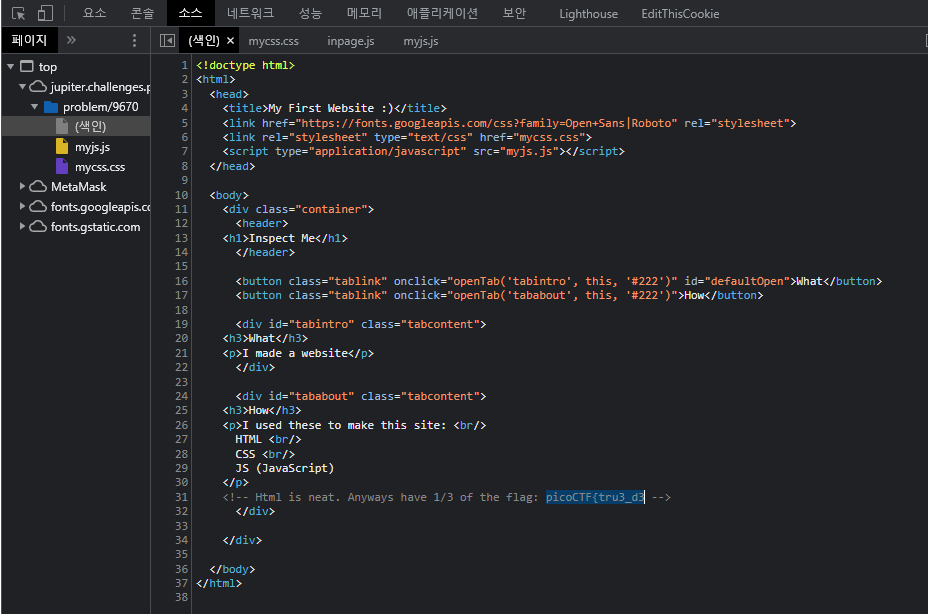Image resolution: width=928 pixels, height=614 pixels.
Task: Show more navigator tabs chevron
Action: [72, 40]
